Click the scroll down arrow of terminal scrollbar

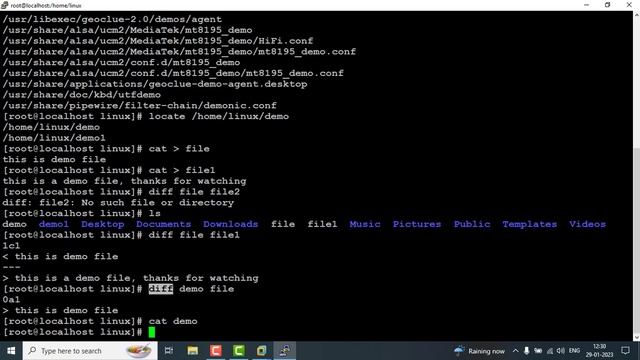(x=636, y=337)
